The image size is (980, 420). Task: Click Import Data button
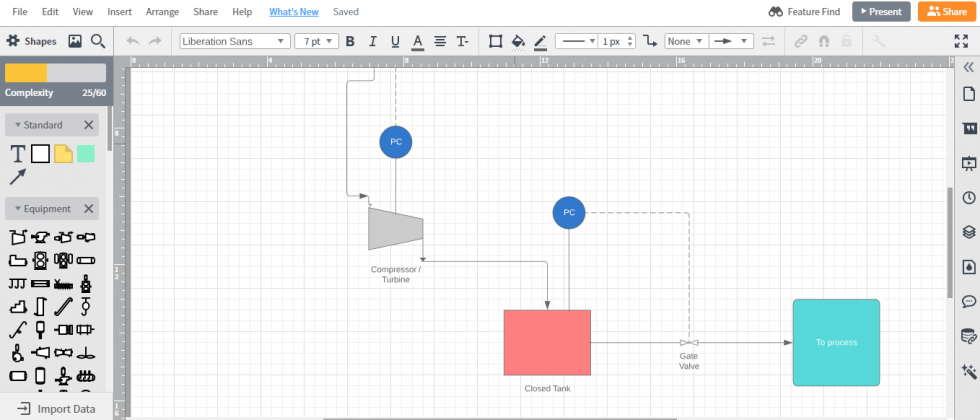pos(56,409)
